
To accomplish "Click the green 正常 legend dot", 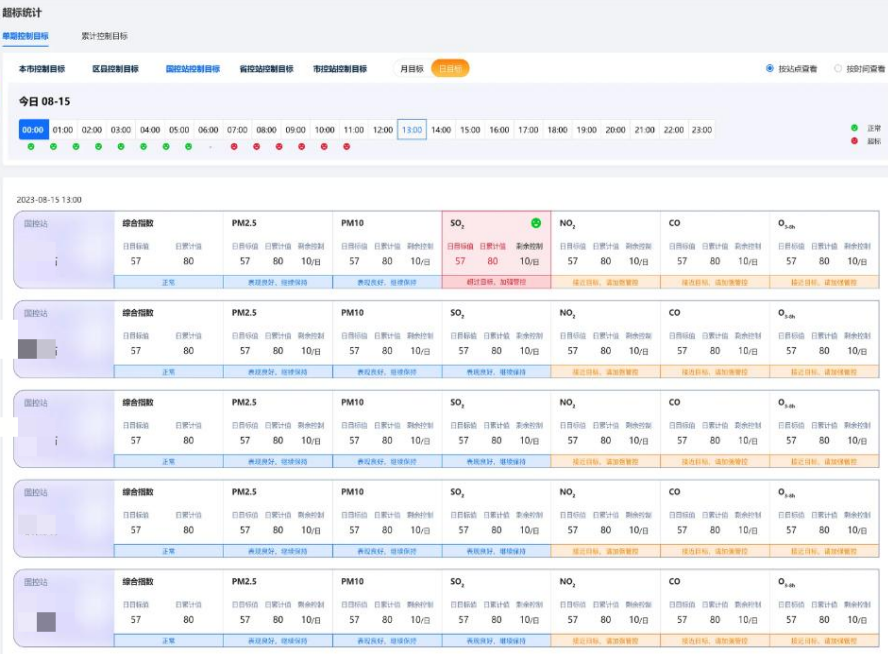I will (854, 128).
